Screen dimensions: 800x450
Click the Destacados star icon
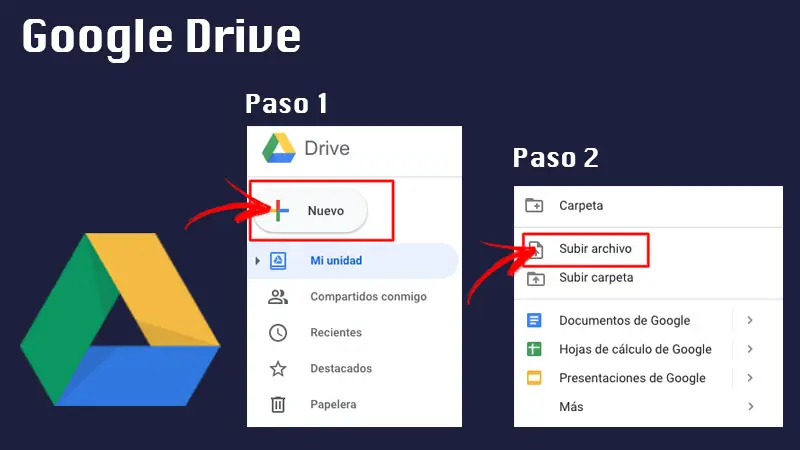click(x=278, y=368)
